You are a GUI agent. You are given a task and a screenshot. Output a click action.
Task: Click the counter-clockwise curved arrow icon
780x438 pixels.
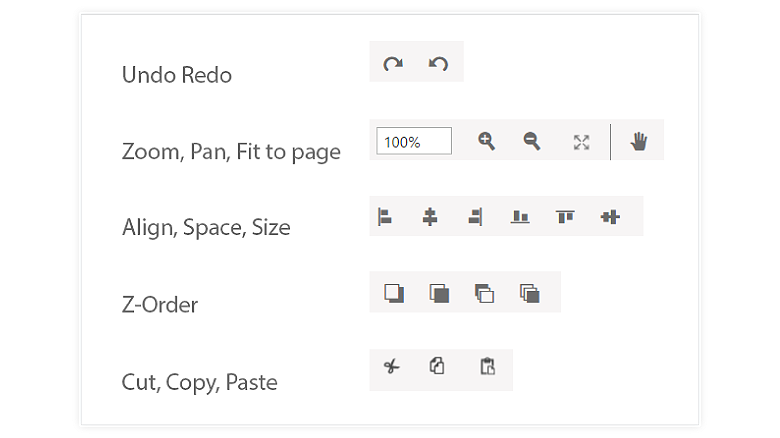click(438, 64)
